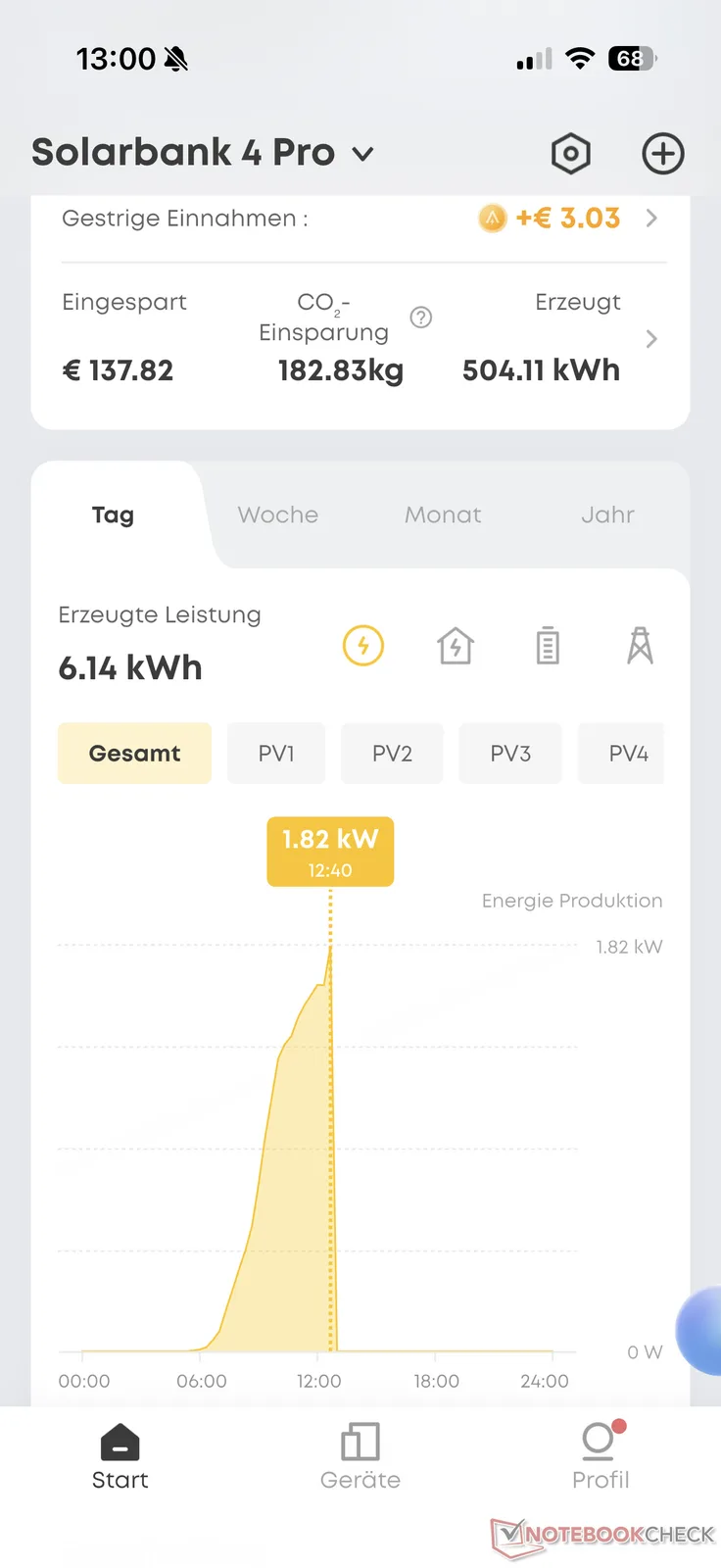Tap the plus icon to add device

(663, 154)
